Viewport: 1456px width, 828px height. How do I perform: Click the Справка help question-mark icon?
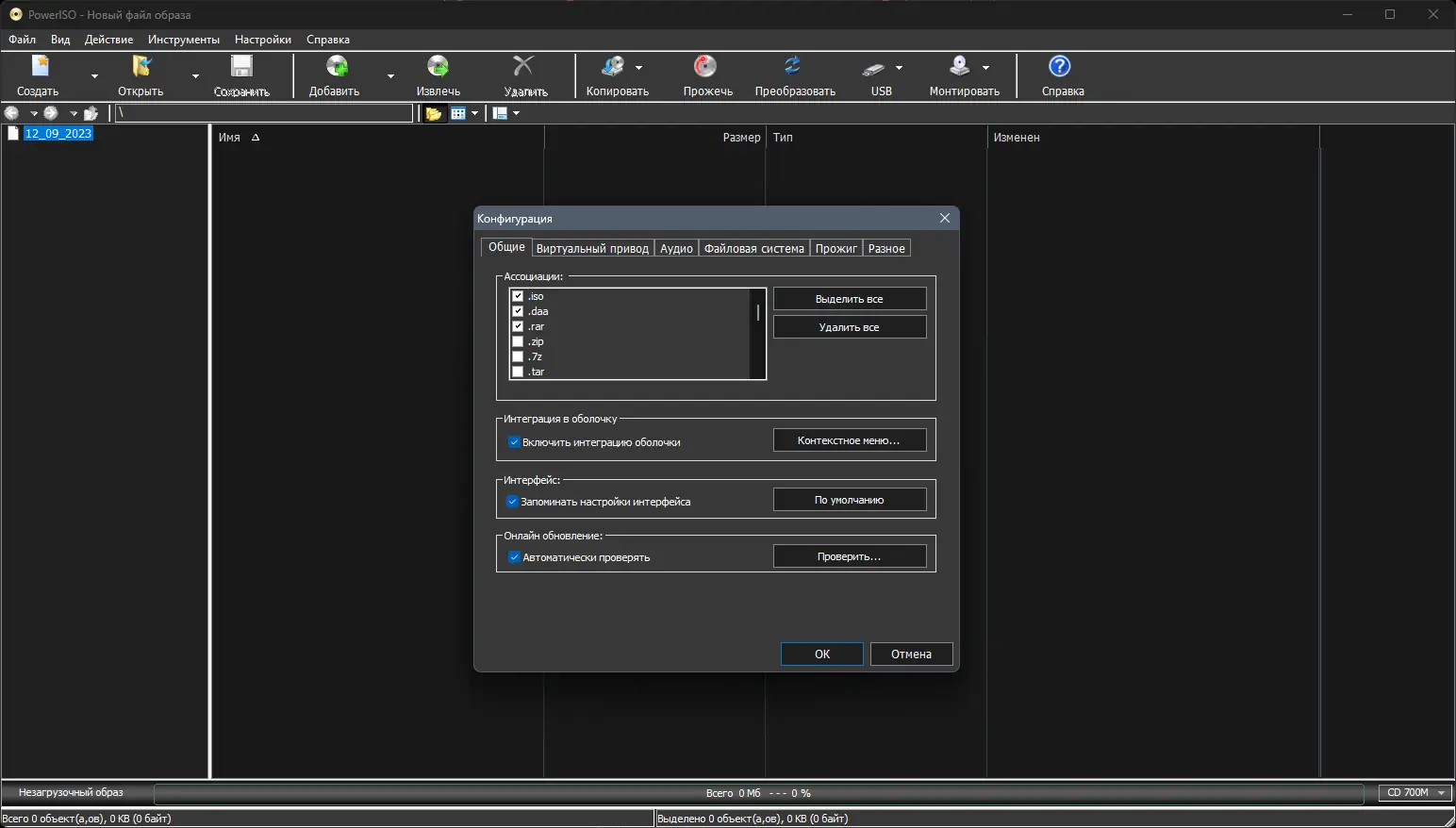1060,66
